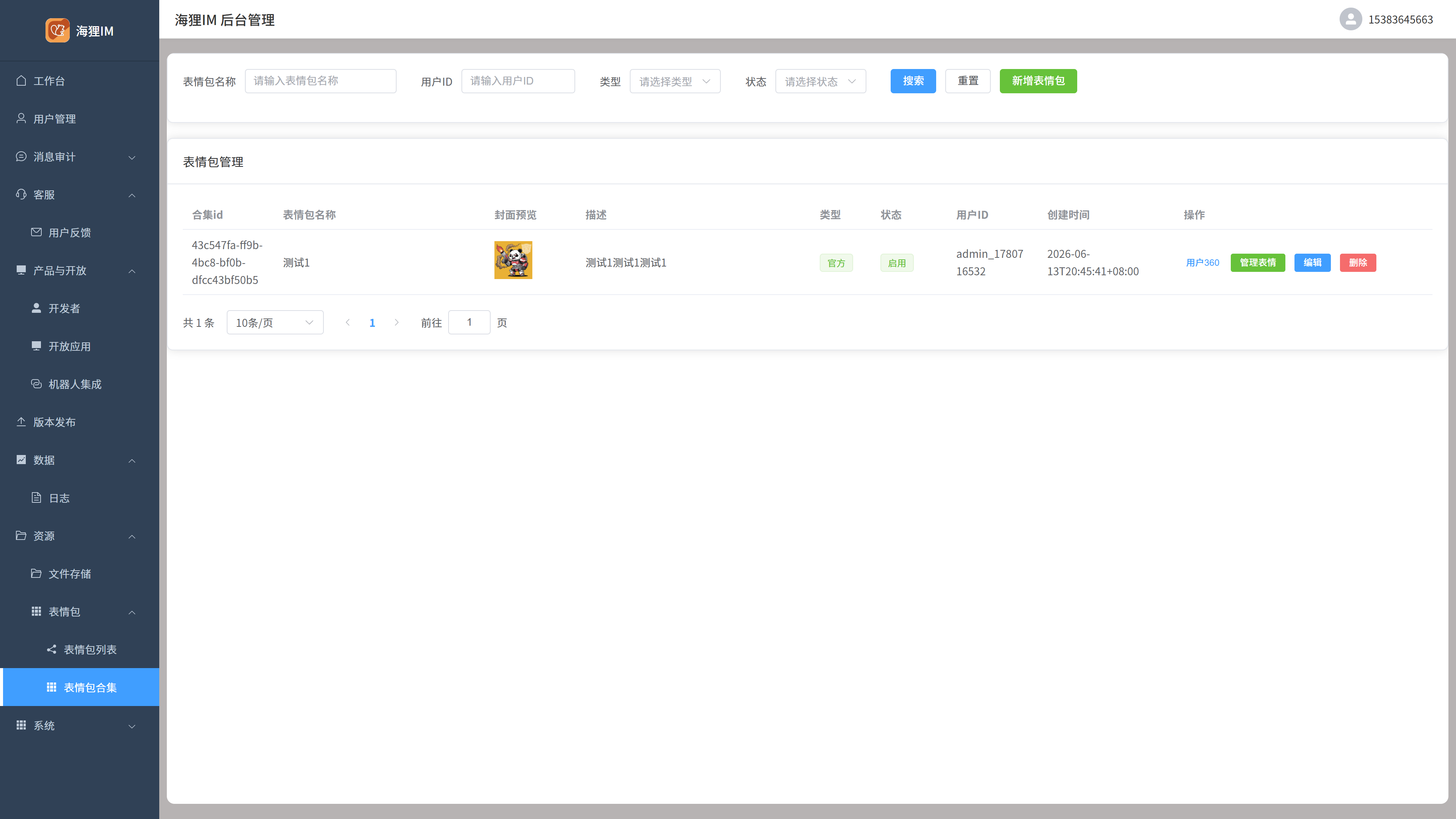Click the 表情包名称 input field
Screen dimensions: 1456x819
(x=320, y=81)
